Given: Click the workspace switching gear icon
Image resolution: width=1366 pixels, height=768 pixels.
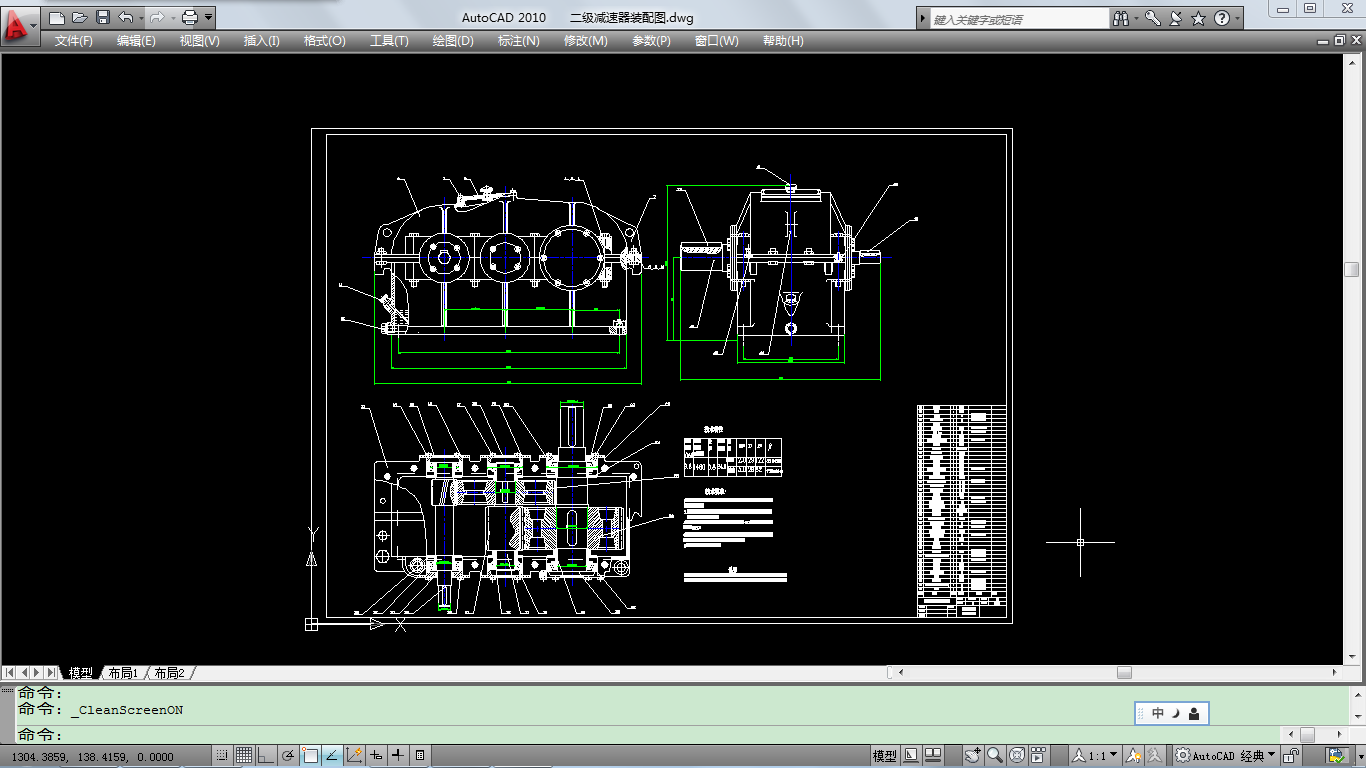Looking at the screenshot, I should (1183, 755).
